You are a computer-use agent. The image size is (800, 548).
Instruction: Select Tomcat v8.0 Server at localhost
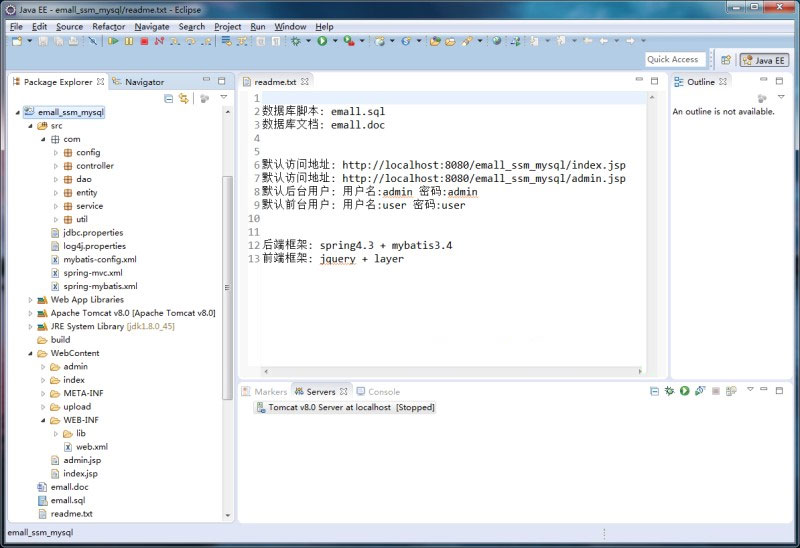pyautogui.click(x=350, y=408)
